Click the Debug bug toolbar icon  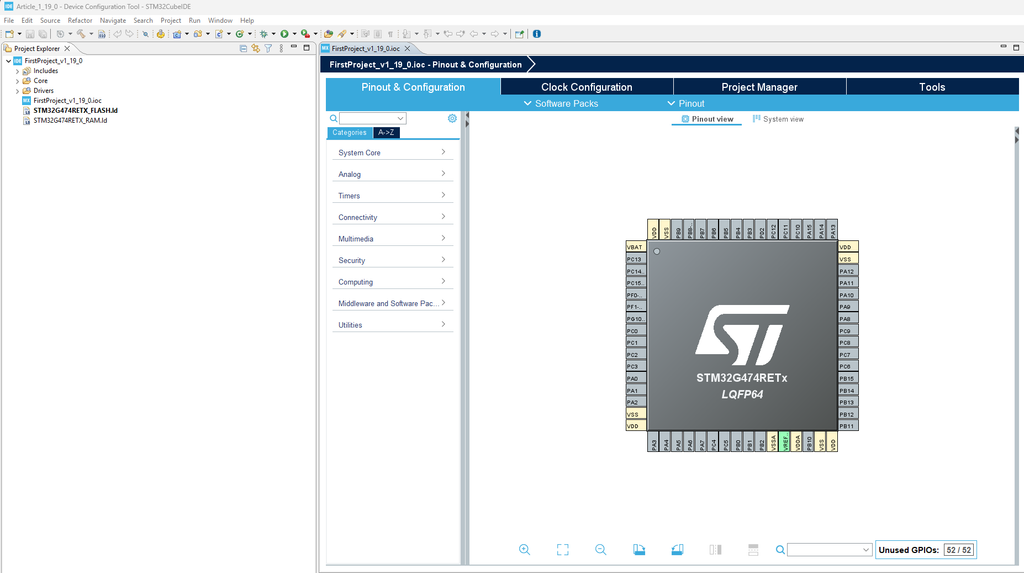pyautogui.click(x=262, y=33)
